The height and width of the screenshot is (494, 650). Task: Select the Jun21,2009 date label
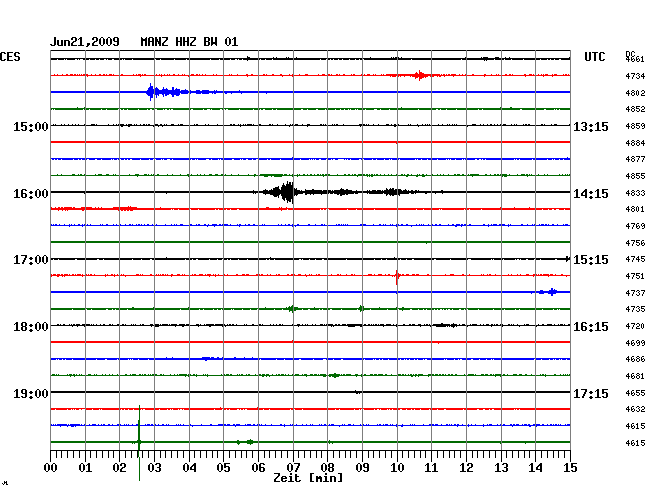pyautogui.click(x=85, y=42)
